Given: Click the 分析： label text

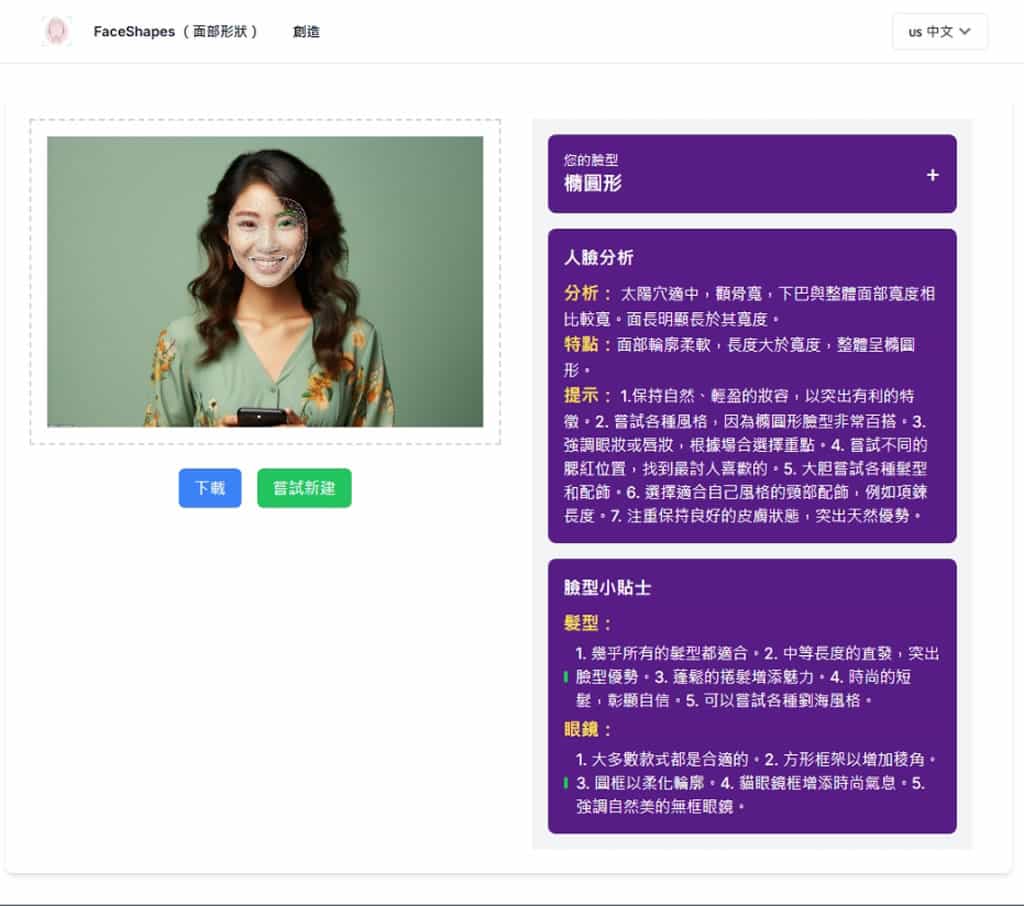Looking at the screenshot, I should [587, 293].
